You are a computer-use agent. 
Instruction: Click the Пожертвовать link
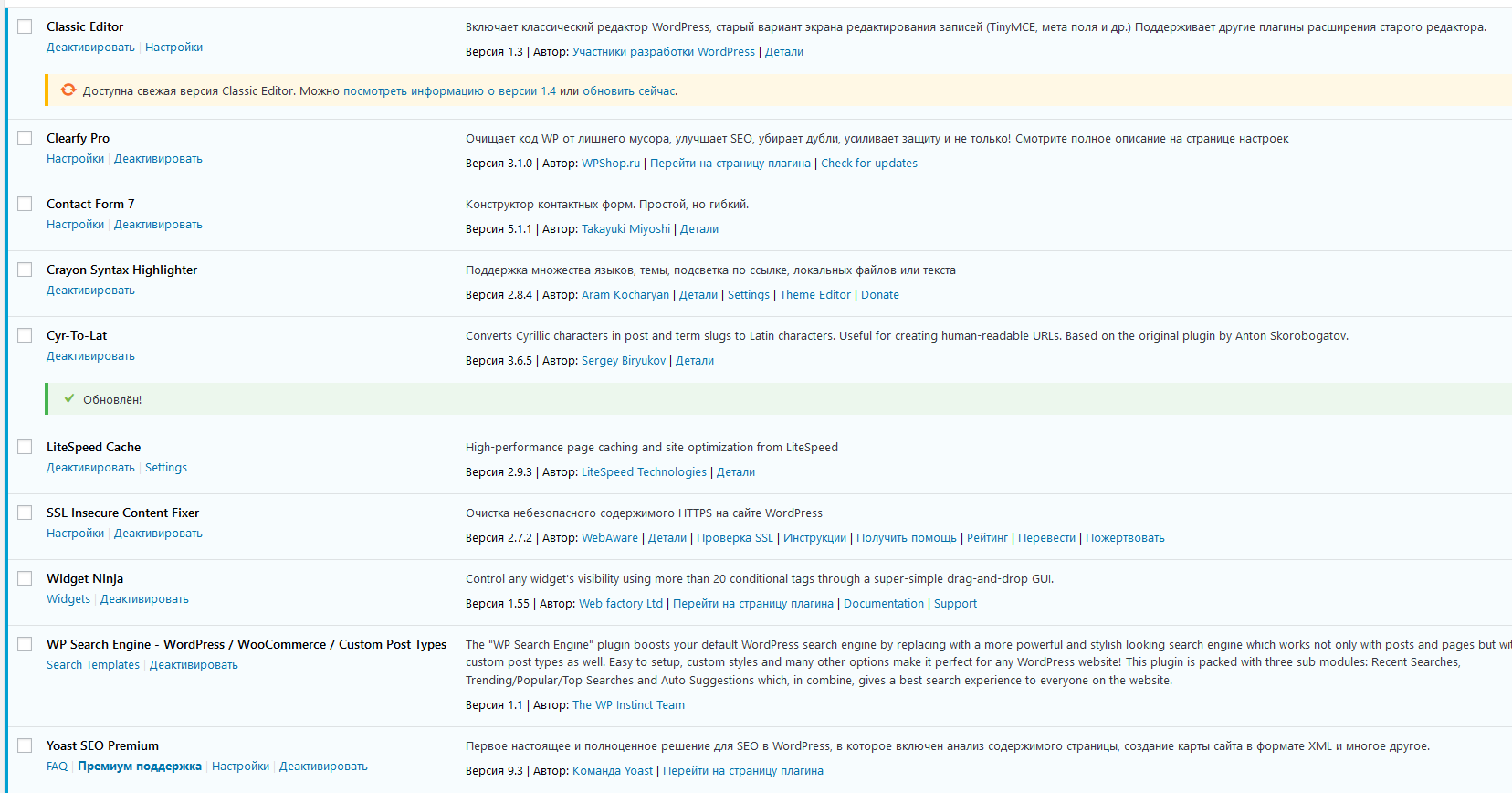pyautogui.click(x=1125, y=538)
